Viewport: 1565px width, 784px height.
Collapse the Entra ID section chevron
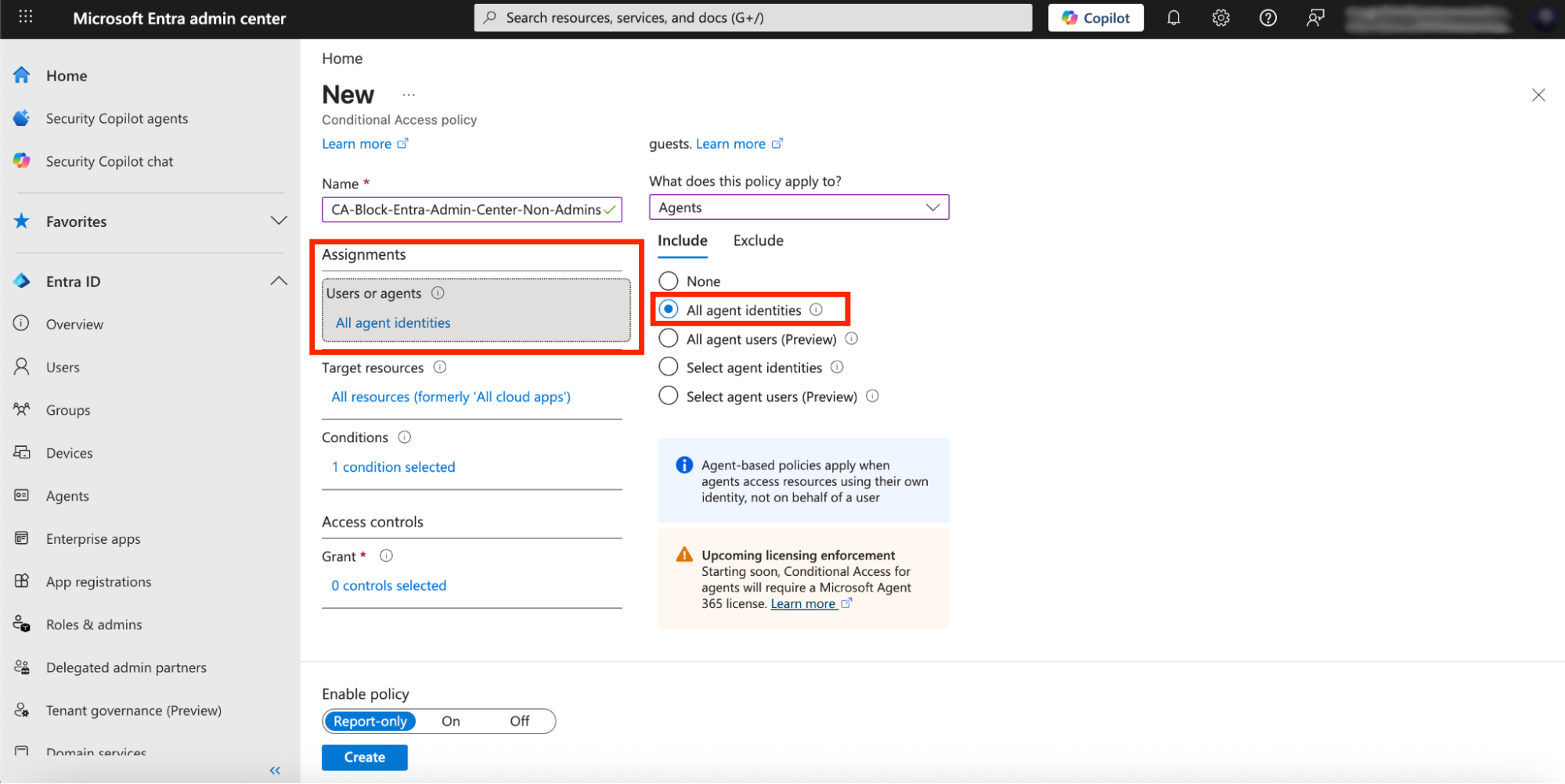tap(279, 281)
